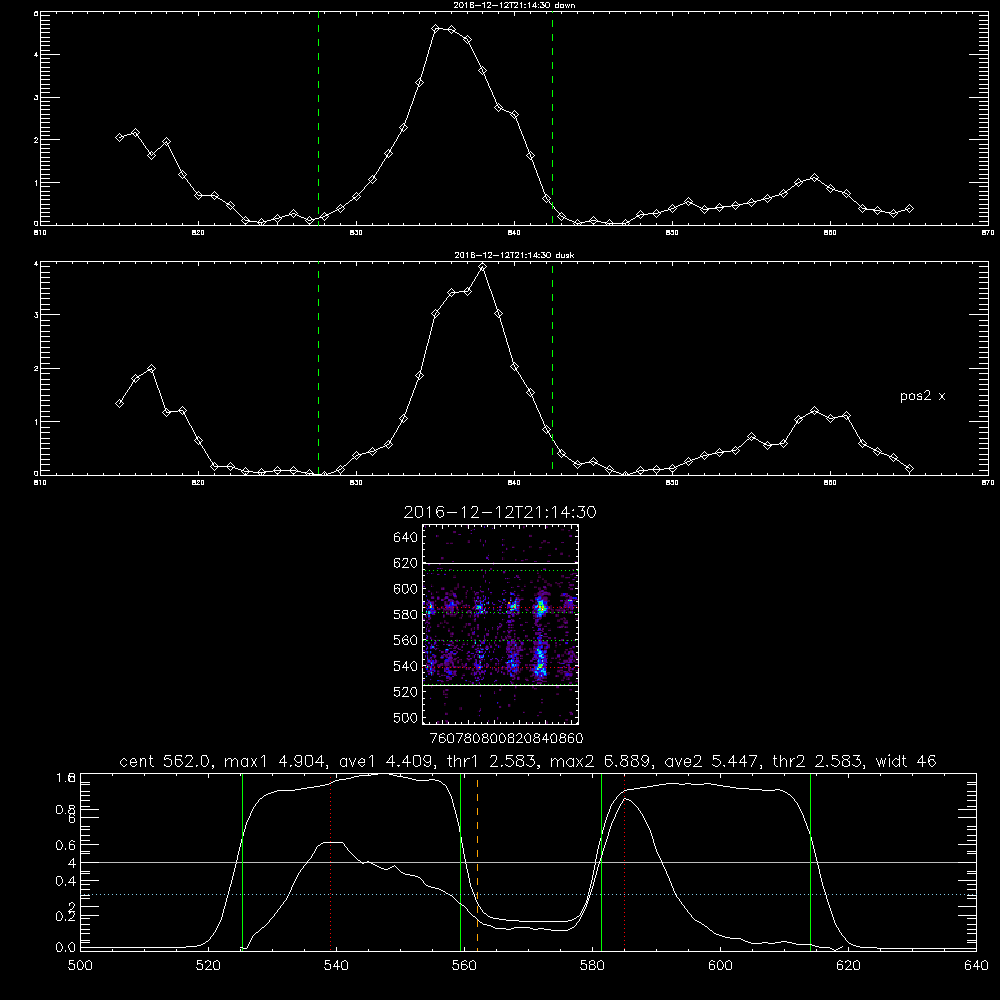Click the bottom plot y-axis label 0.6

65,845
